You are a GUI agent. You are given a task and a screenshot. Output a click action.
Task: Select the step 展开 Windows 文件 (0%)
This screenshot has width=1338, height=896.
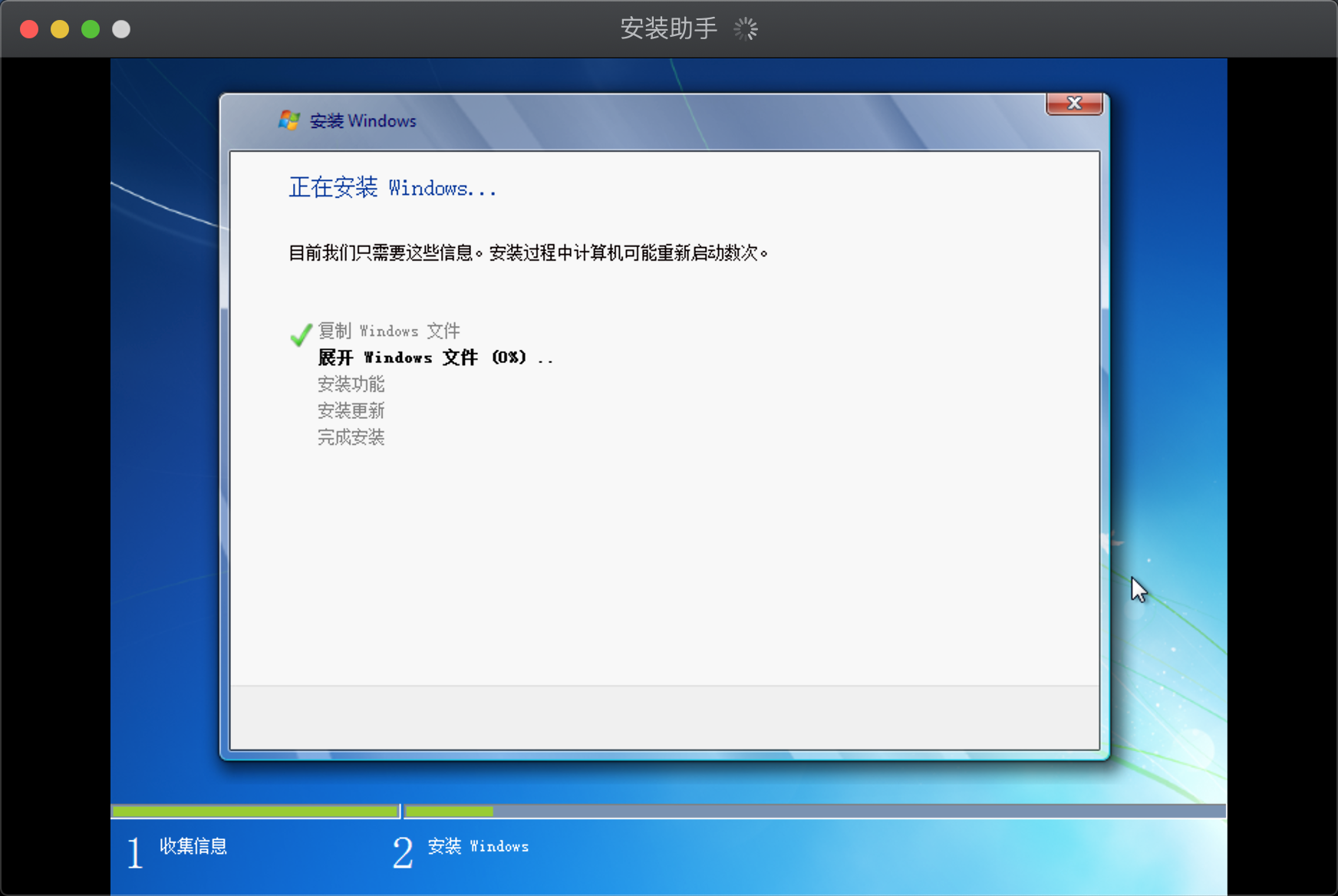pyautogui.click(x=435, y=357)
